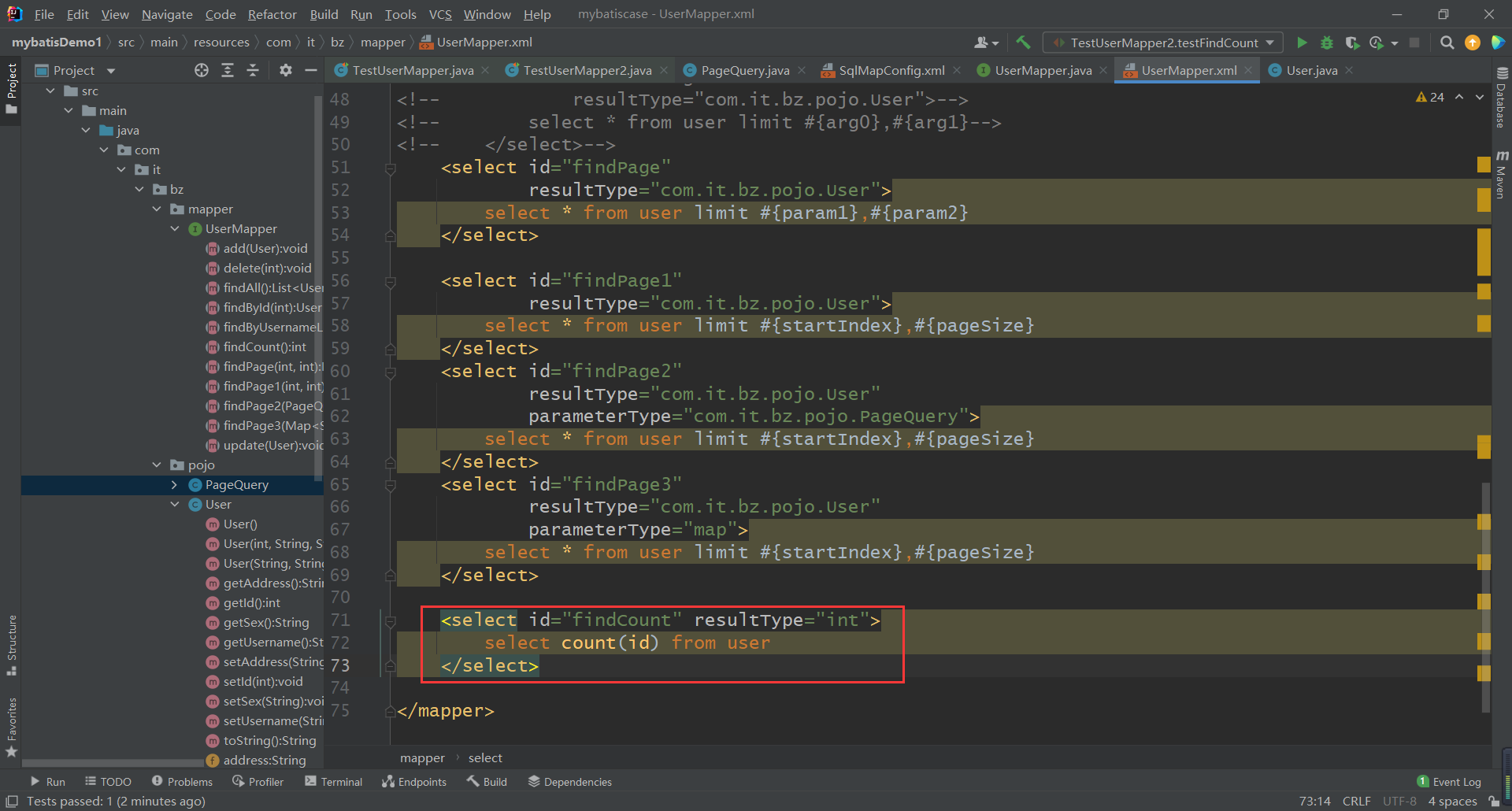This screenshot has width=1512, height=811.
Task: Open the File menu
Action: (x=44, y=14)
